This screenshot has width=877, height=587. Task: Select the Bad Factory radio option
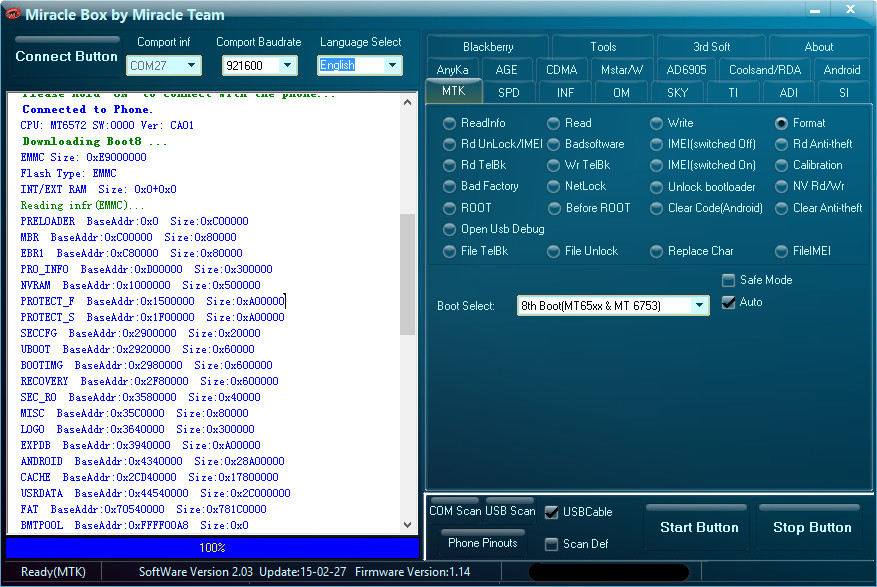click(449, 186)
